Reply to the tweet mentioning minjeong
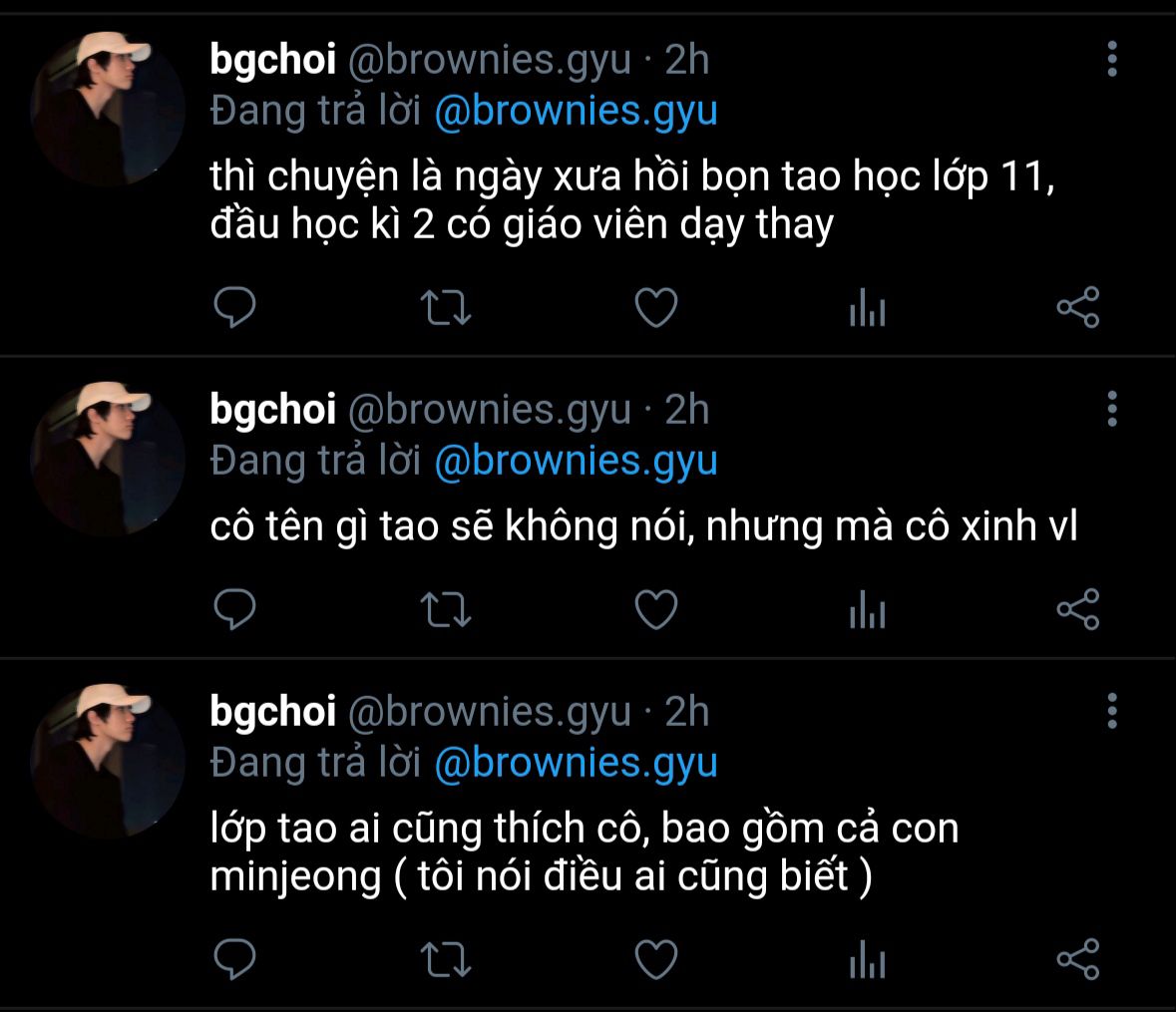The width and height of the screenshot is (1176, 1012). point(234,959)
